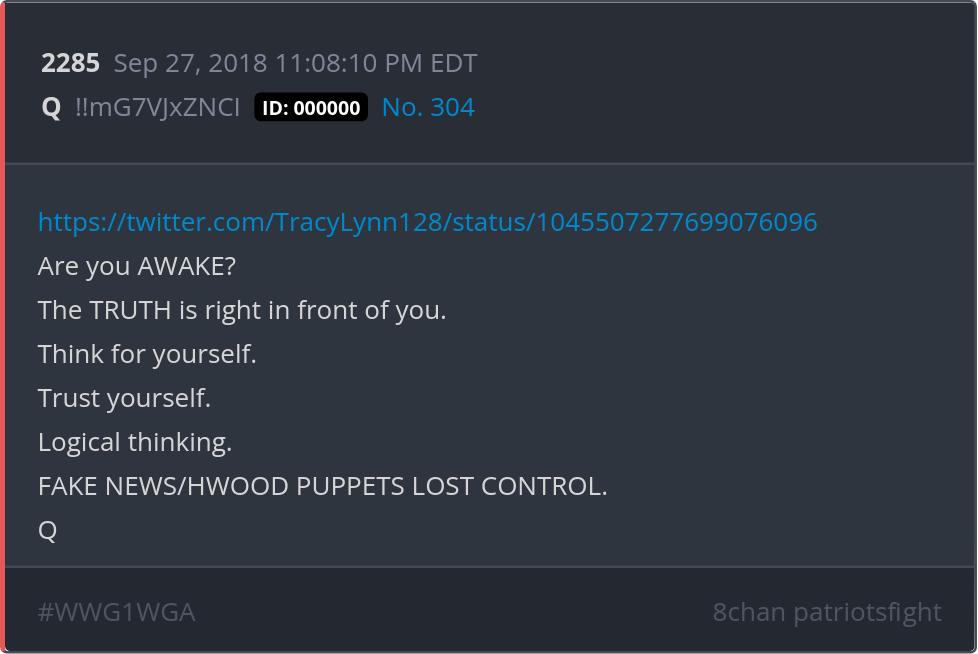Click the word TRUTH in the post
The height and width of the screenshot is (654, 978).
(x=130, y=310)
